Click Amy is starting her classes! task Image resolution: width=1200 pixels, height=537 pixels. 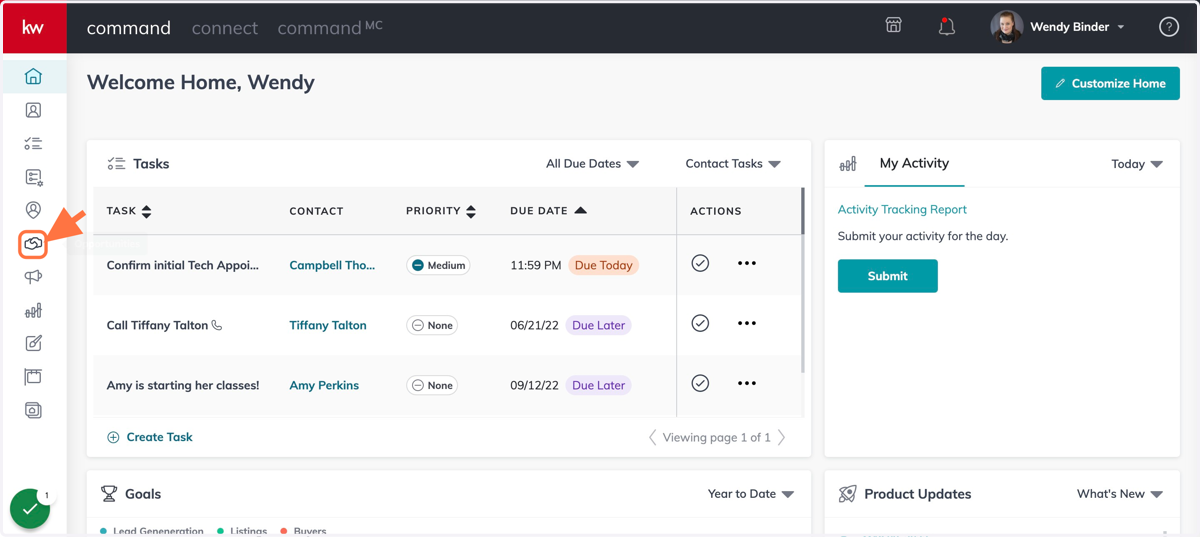click(183, 385)
